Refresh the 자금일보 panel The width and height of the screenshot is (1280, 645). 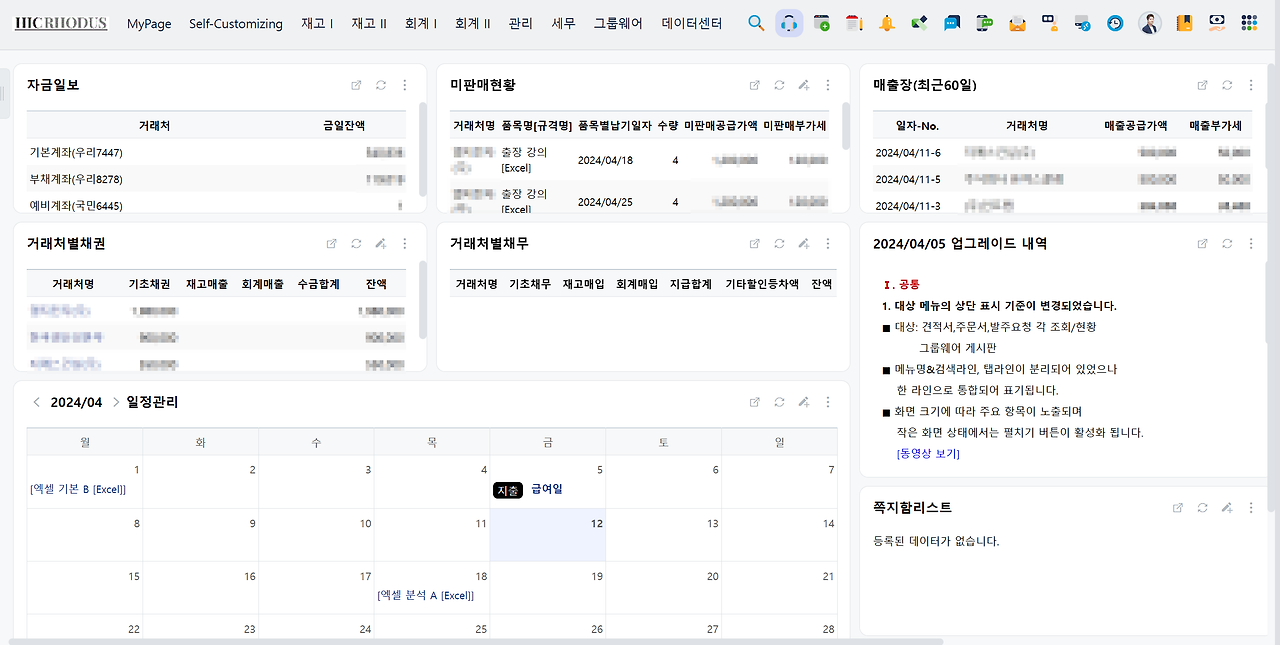coord(381,85)
